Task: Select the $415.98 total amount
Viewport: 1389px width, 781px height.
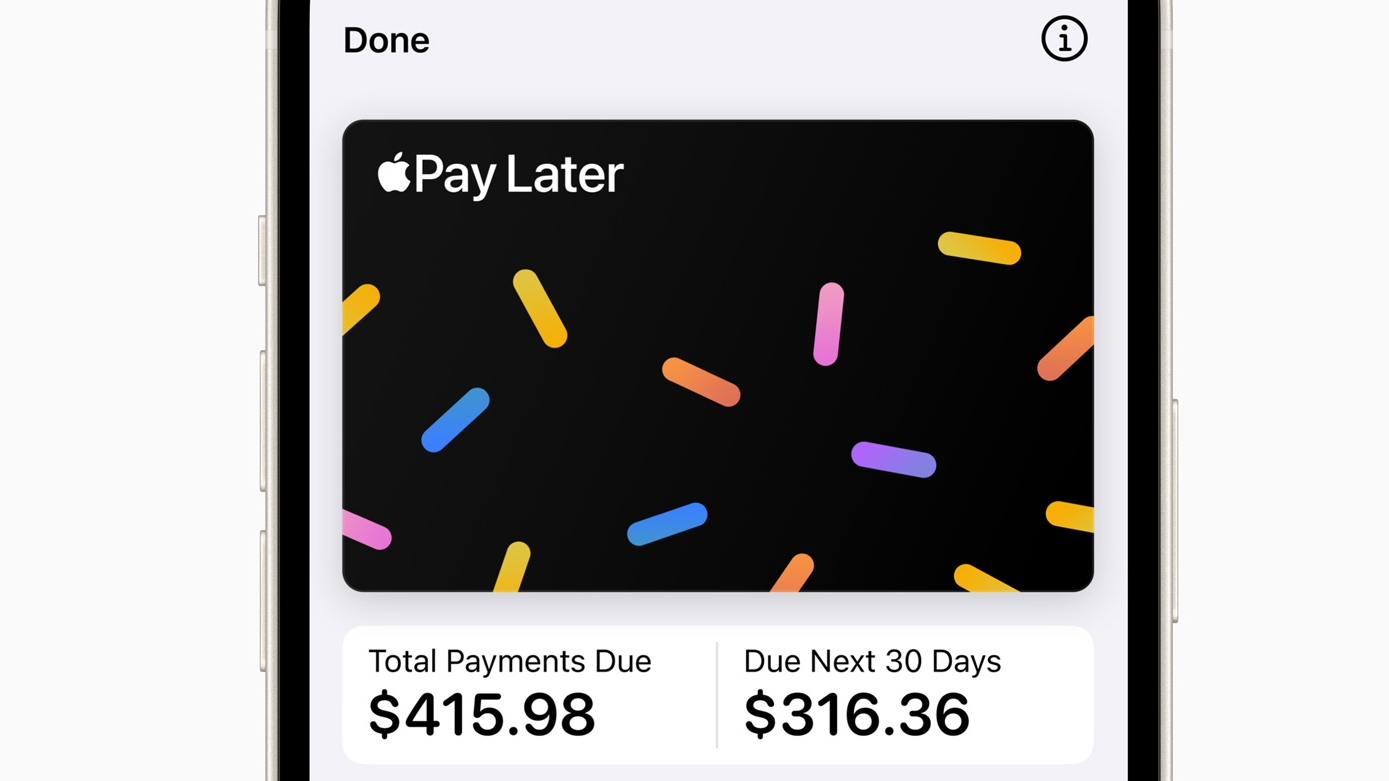Action: [482, 712]
